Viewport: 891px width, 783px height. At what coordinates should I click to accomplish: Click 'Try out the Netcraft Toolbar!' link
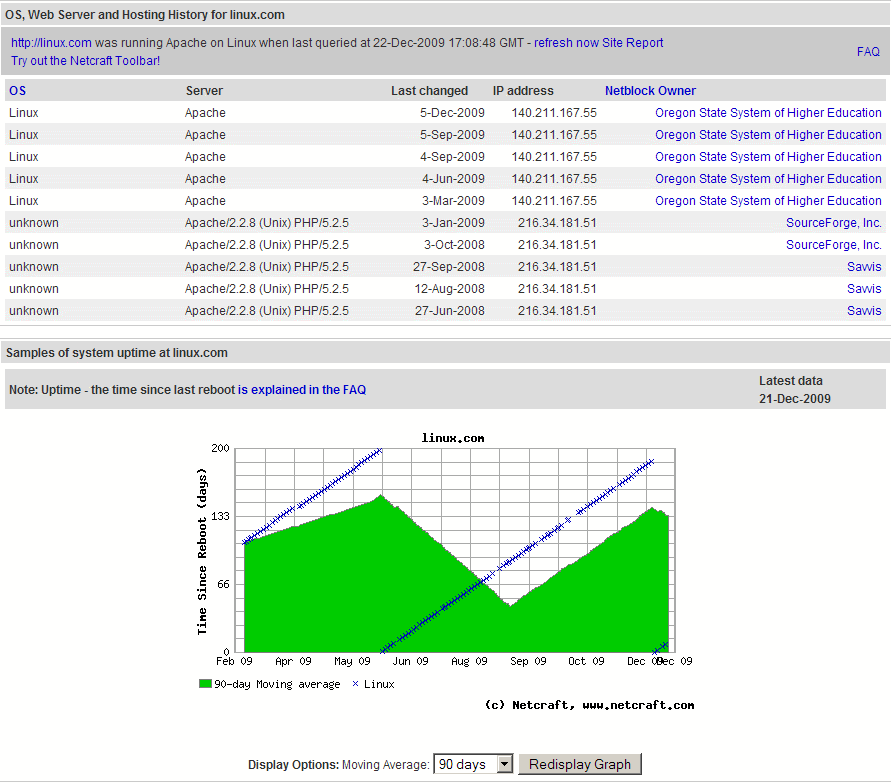pos(85,61)
